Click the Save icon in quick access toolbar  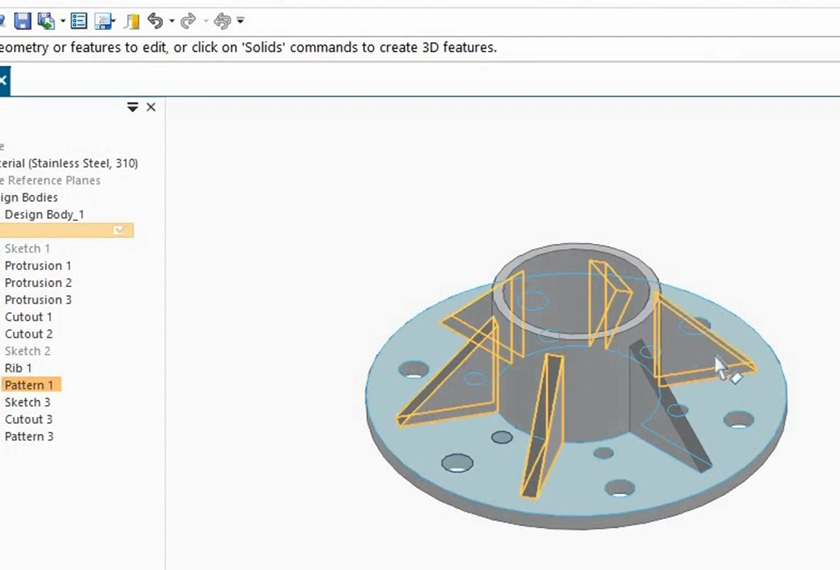click(21, 20)
